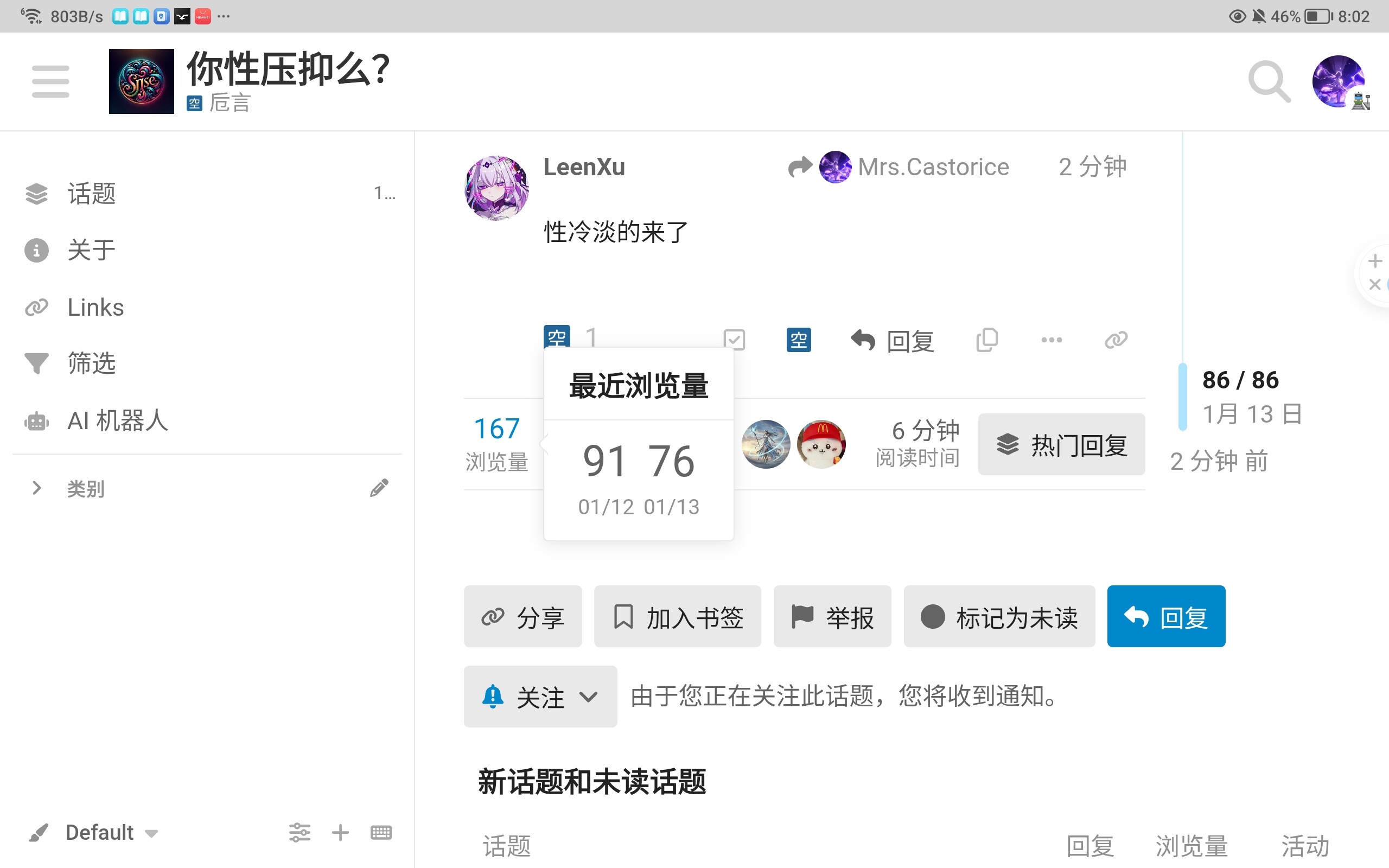This screenshot has width=1389, height=868.
Task: Expand the 类别 categories section
Action: 37,488
